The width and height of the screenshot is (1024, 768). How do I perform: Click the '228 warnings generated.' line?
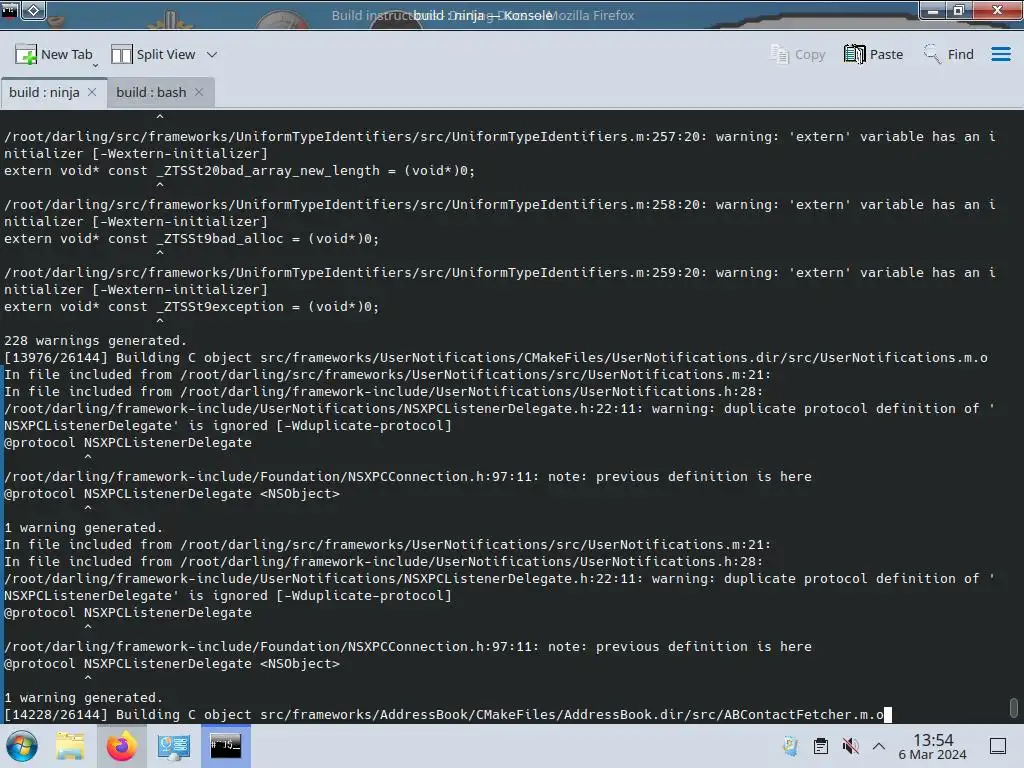(95, 340)
